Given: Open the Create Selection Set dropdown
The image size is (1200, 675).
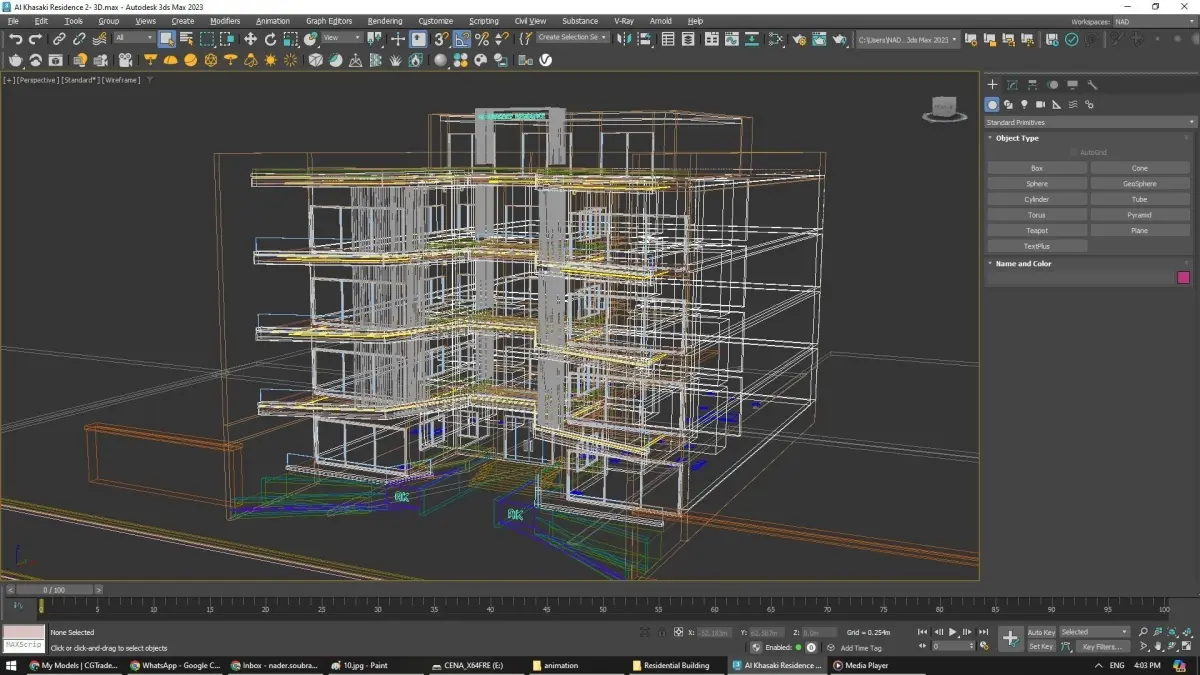Looking at the screenshot, I should click(572, 38).
